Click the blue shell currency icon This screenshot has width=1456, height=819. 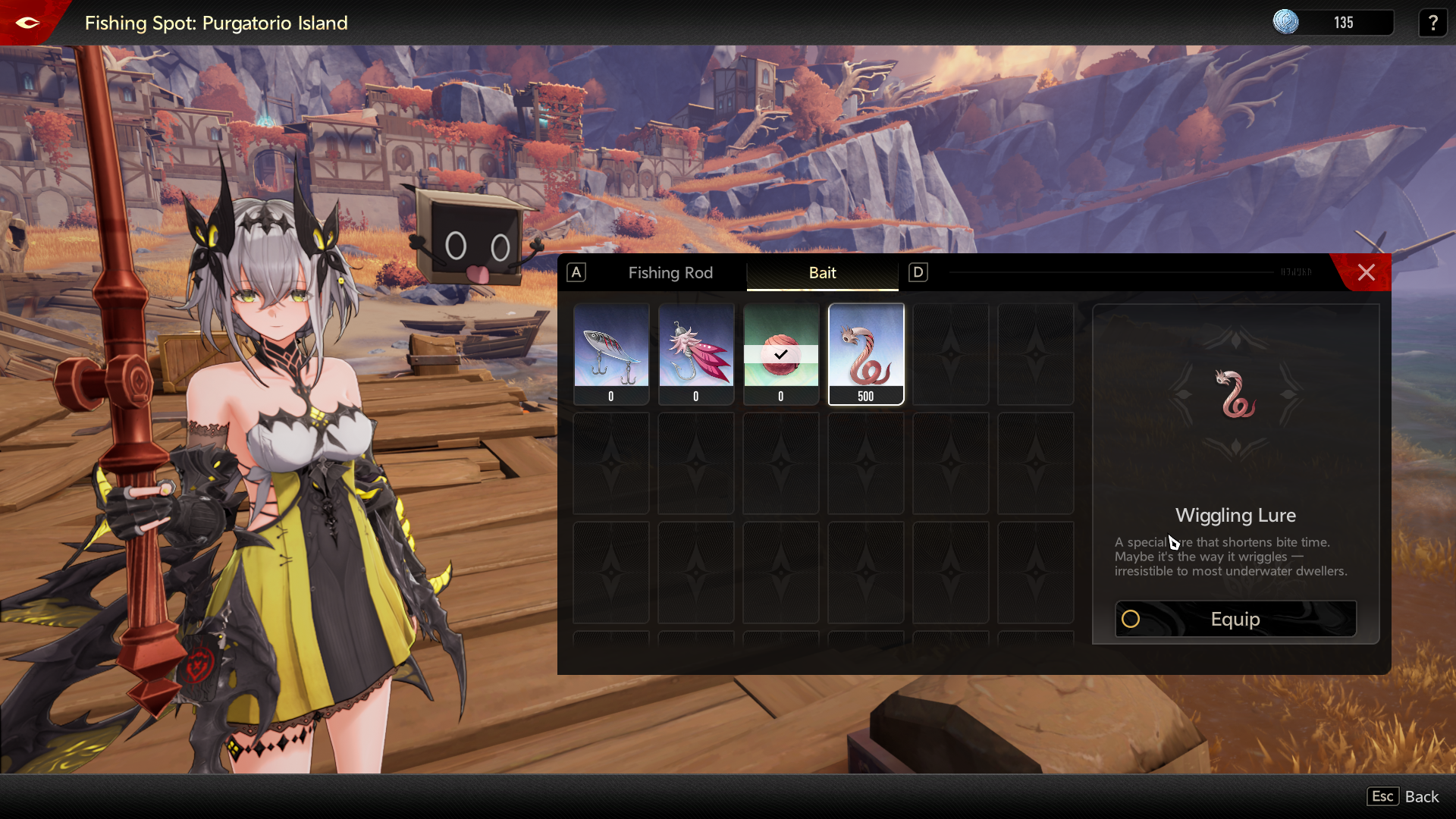coord(1285,22)
